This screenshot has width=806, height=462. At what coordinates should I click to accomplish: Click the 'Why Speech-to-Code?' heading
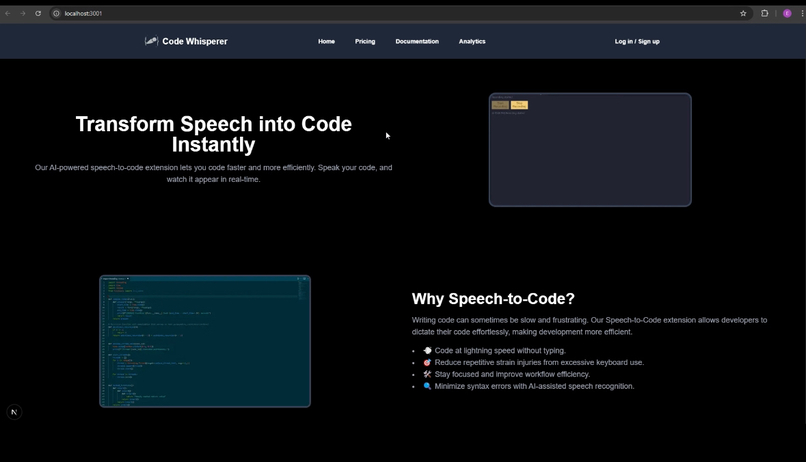point(493,299)
